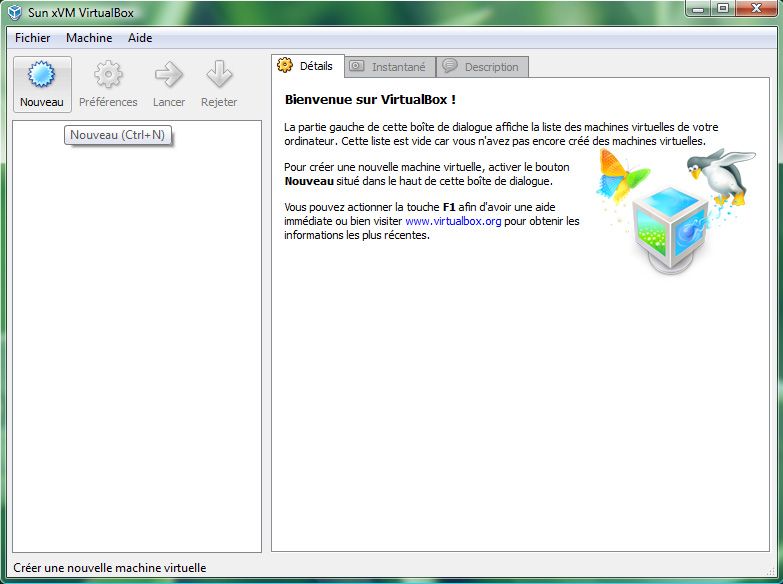The height and width of the screenshot is (584, 783).
Task: Click the Lancer arrow icon
Action: click(x=169, y=74)
